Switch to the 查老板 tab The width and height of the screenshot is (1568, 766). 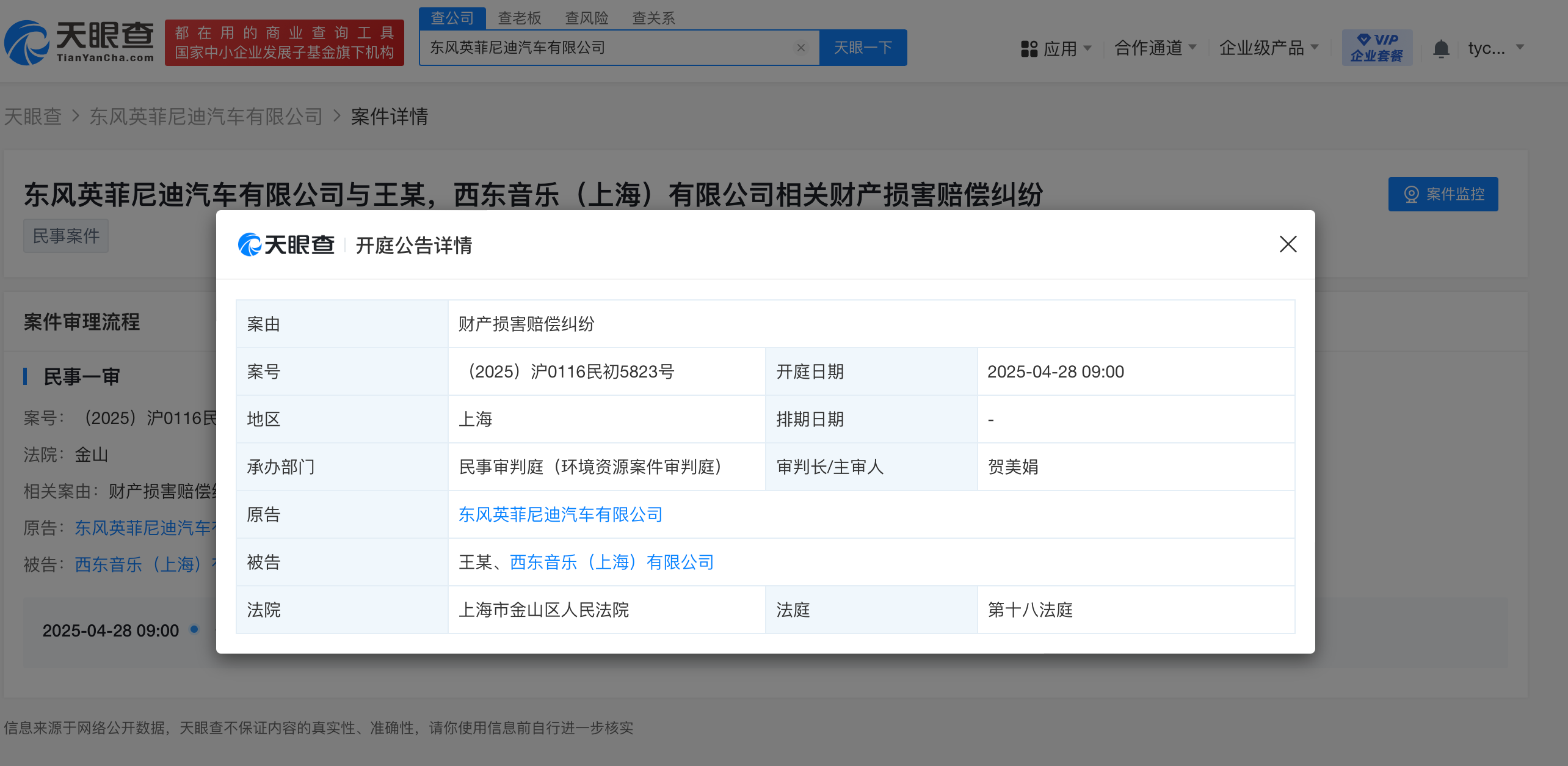click(x=520, y=18)
